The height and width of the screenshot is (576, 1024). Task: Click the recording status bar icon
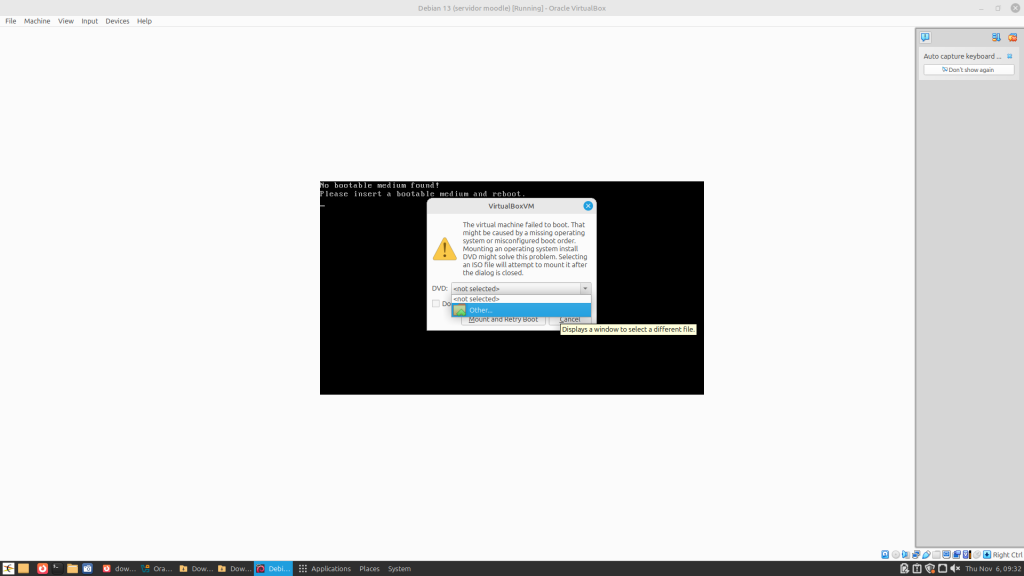pyautogui.click(x=956, y=554)
